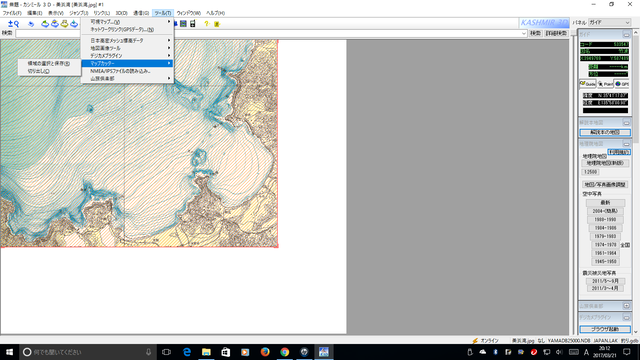640x360 pixels.
Task: Open the ジャンプ(J) menu
Action: (79, 13)
